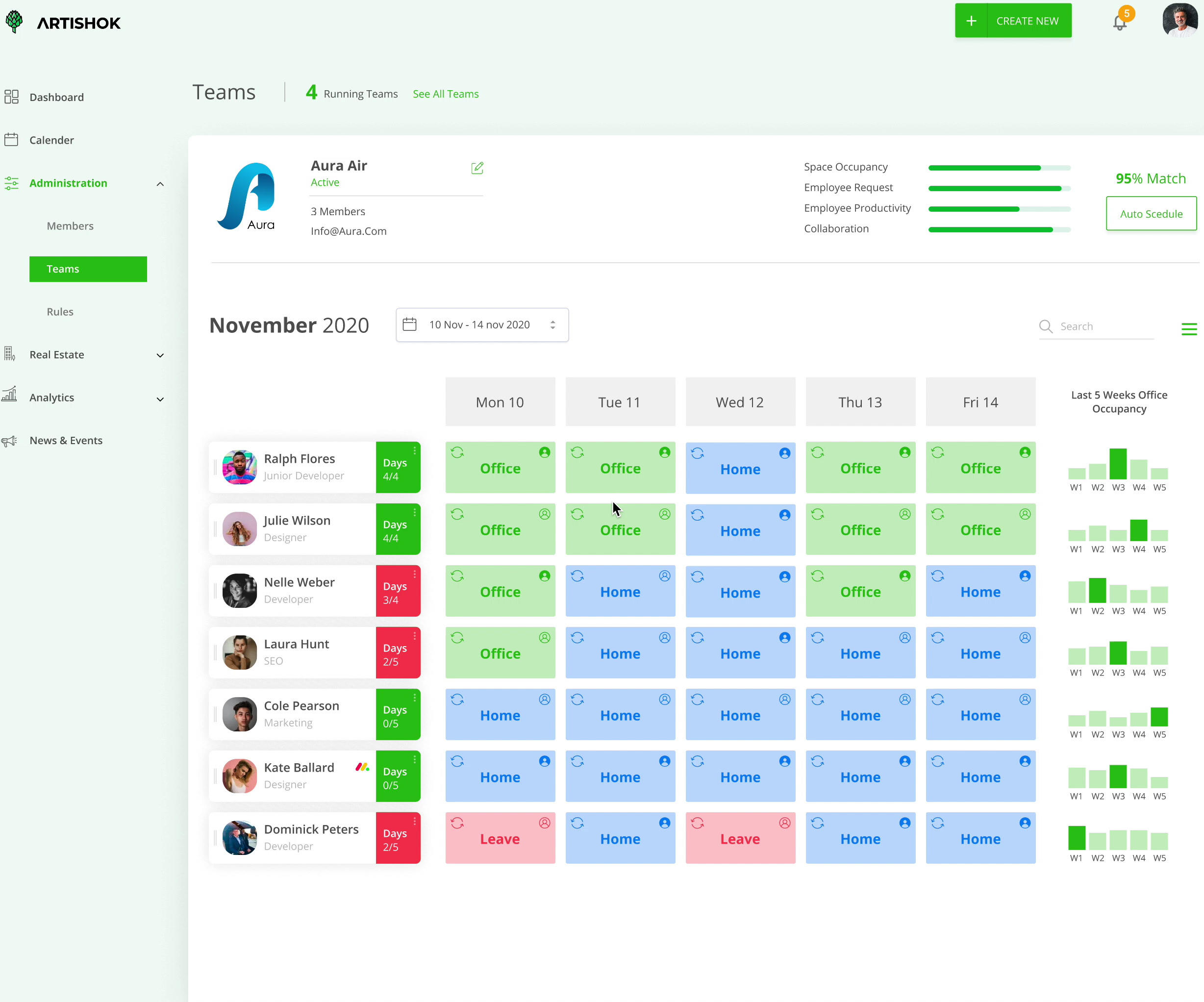
Task: Click the Administration sliders icon
Action: (11, 183)
